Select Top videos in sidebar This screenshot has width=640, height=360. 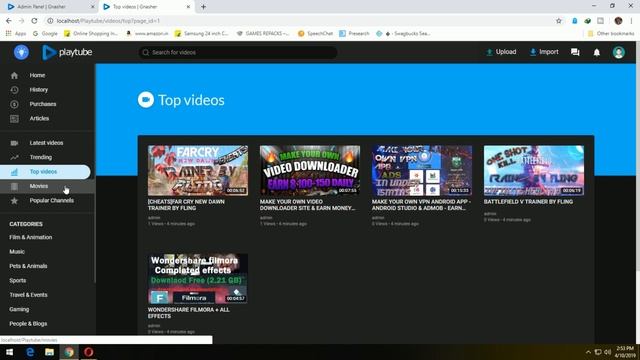point(43,171)
